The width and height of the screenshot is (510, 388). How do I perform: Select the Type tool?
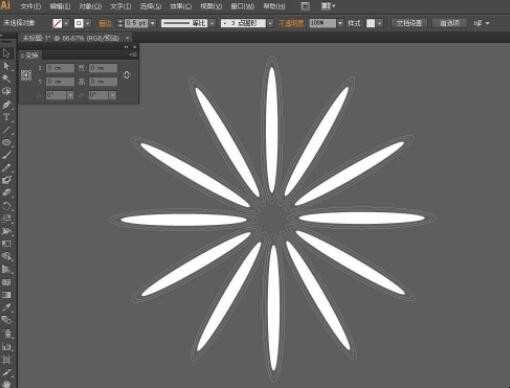pyautogui.click(x=6, y=117)
